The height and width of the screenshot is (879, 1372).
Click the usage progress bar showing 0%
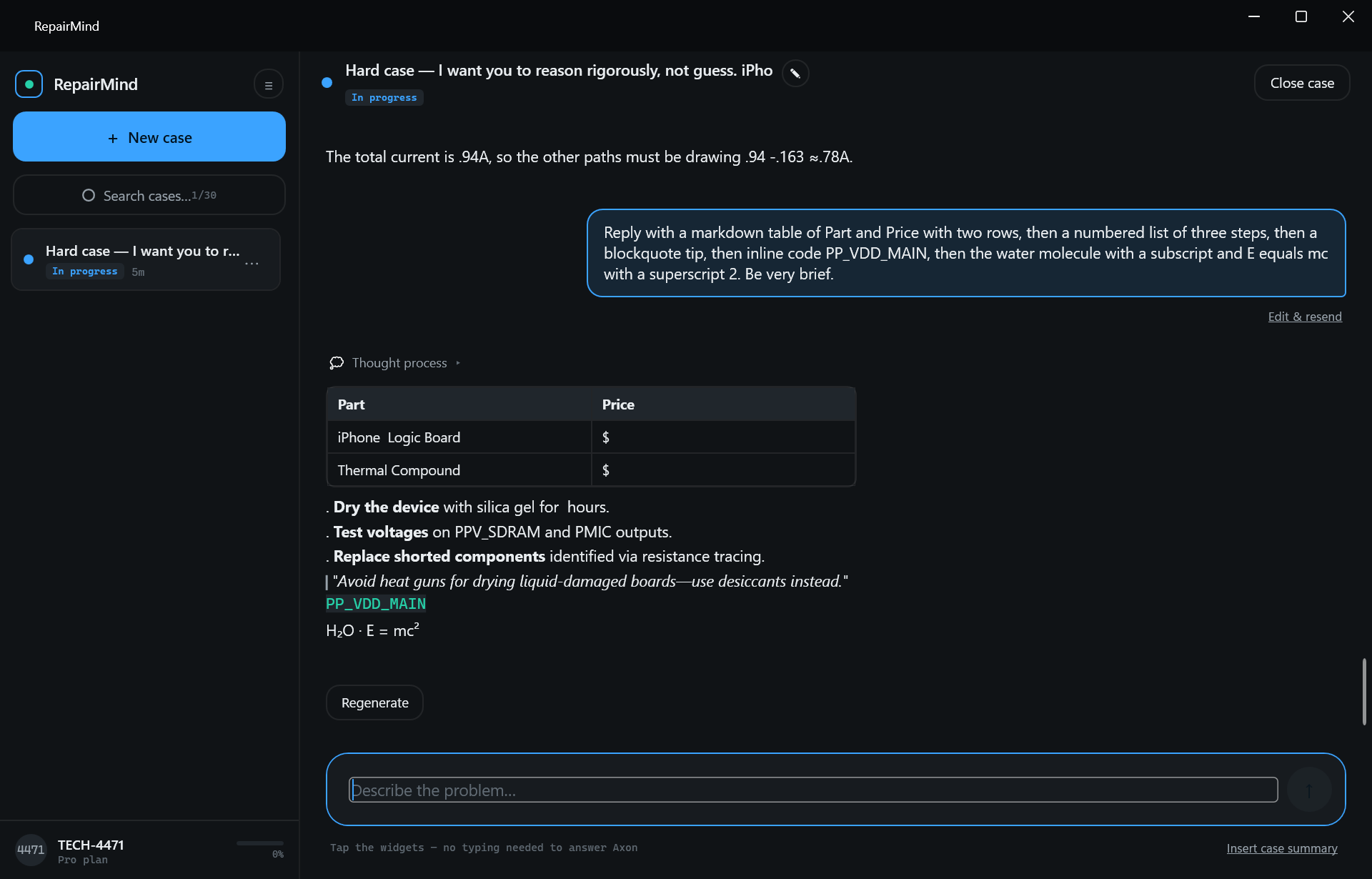[260, 844]
